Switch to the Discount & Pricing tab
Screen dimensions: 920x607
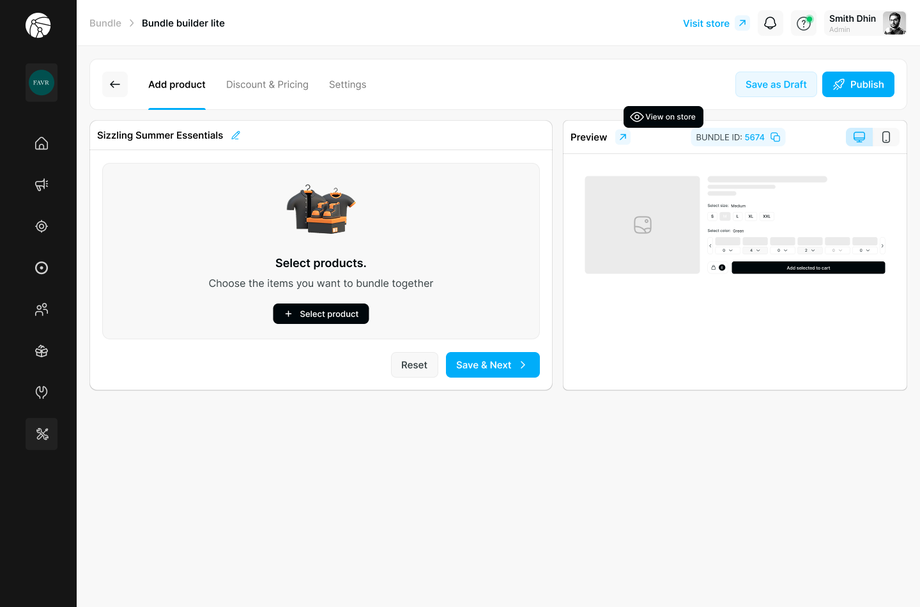(267, 84)
